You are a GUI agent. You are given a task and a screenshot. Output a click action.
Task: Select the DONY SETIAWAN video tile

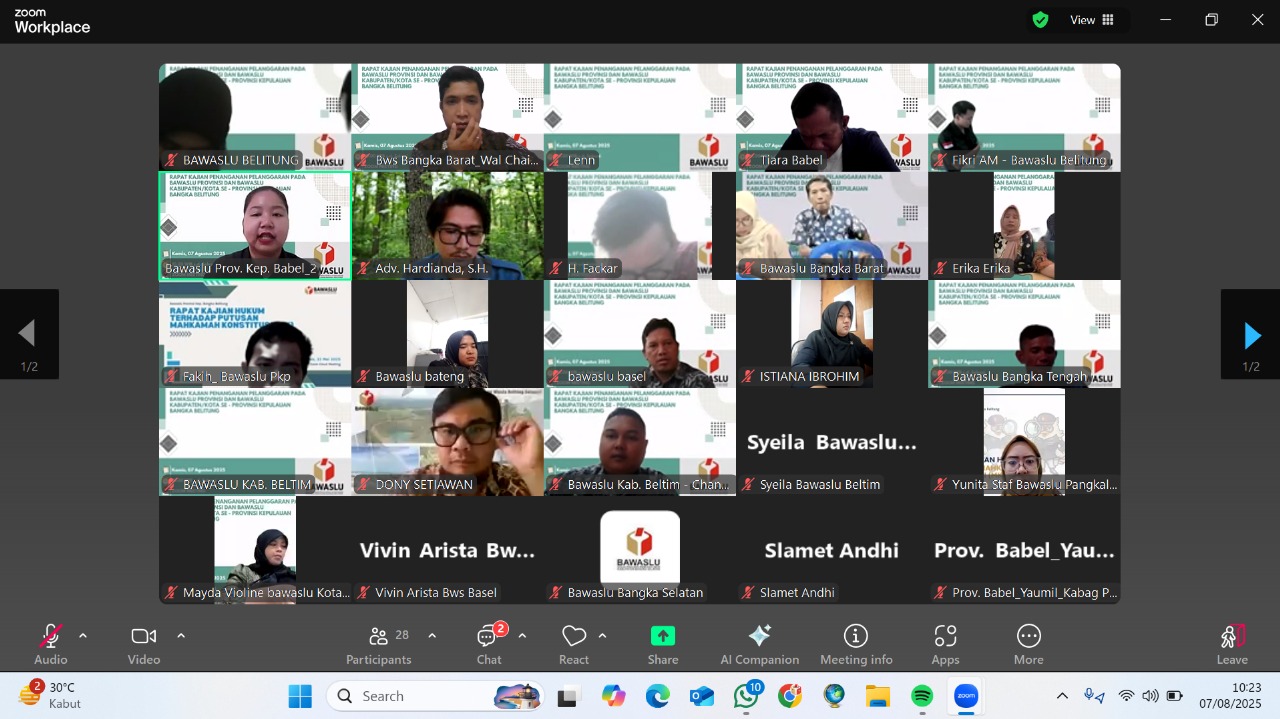447,441
